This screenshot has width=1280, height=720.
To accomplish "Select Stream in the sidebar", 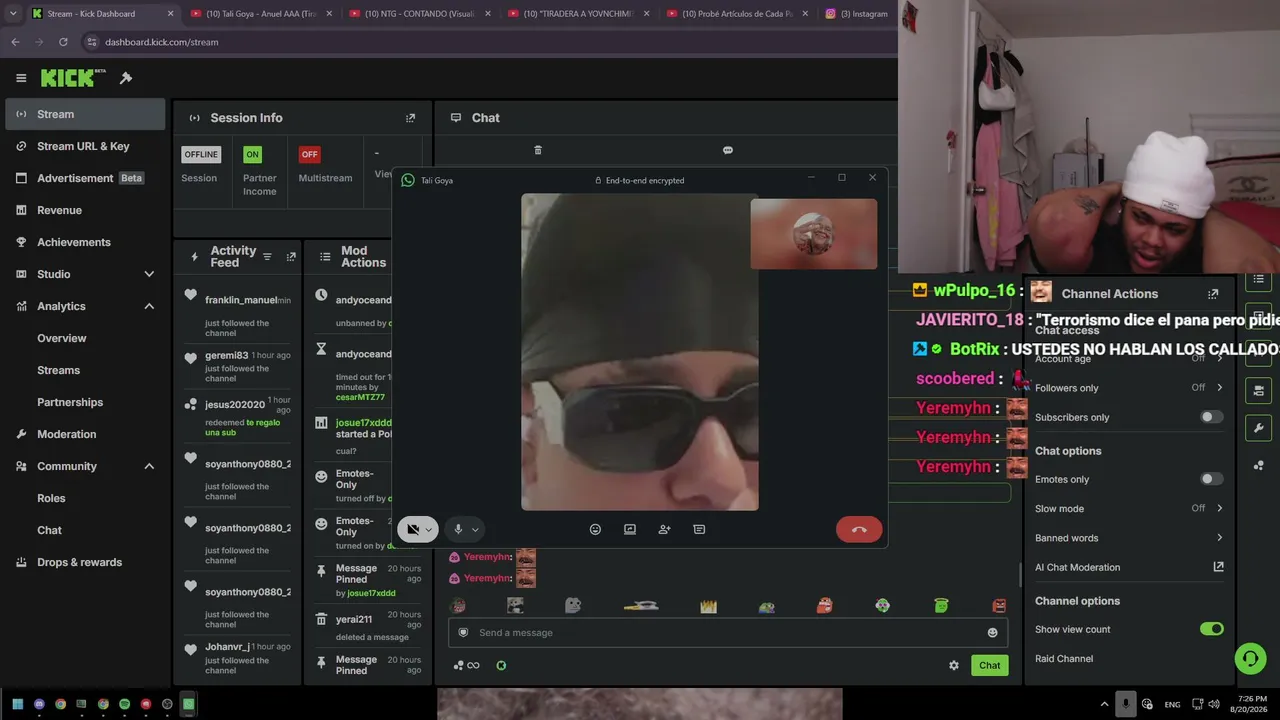I will 85,114.
